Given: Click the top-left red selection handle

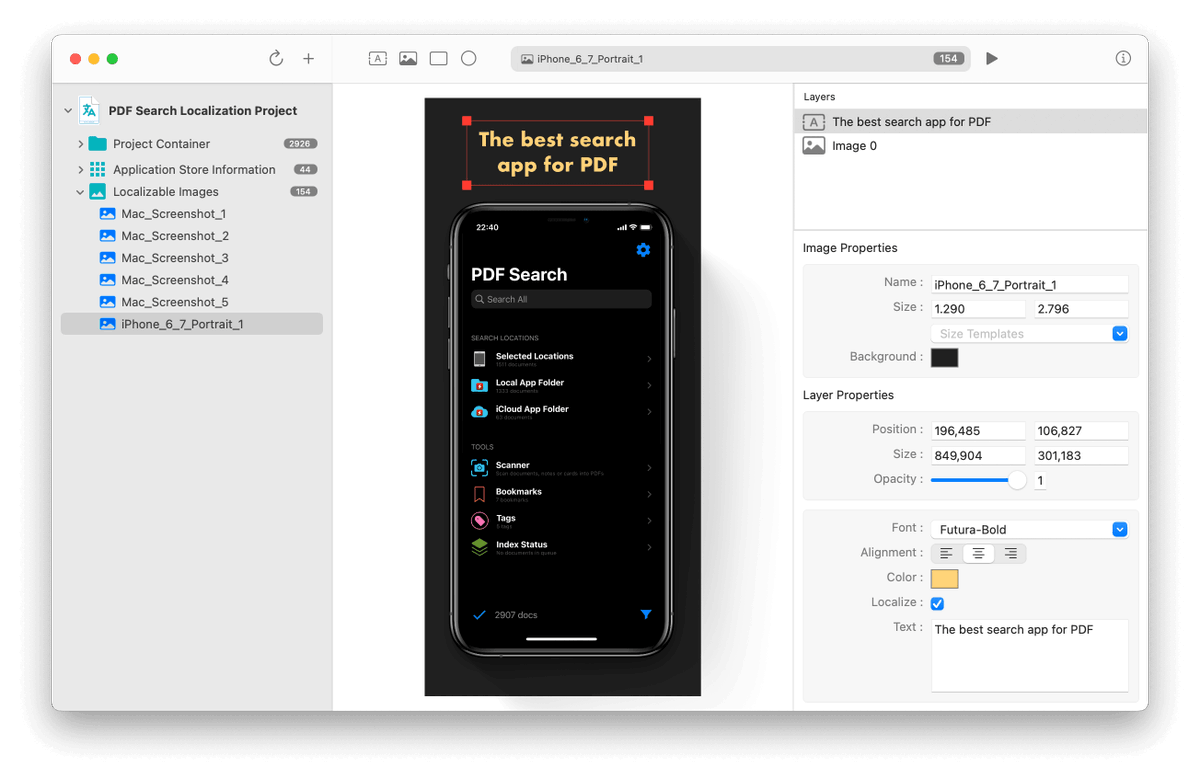Looking at the screenshot, I should tap(466, 120).
